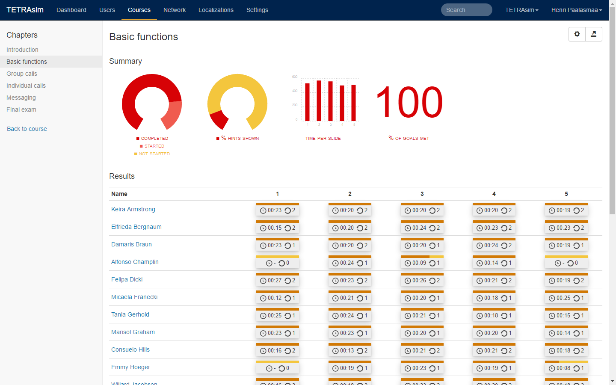Click retry icon in Elfrieda Bergnaum's step 1 cell
616x385 pixels.
[288, 228]
